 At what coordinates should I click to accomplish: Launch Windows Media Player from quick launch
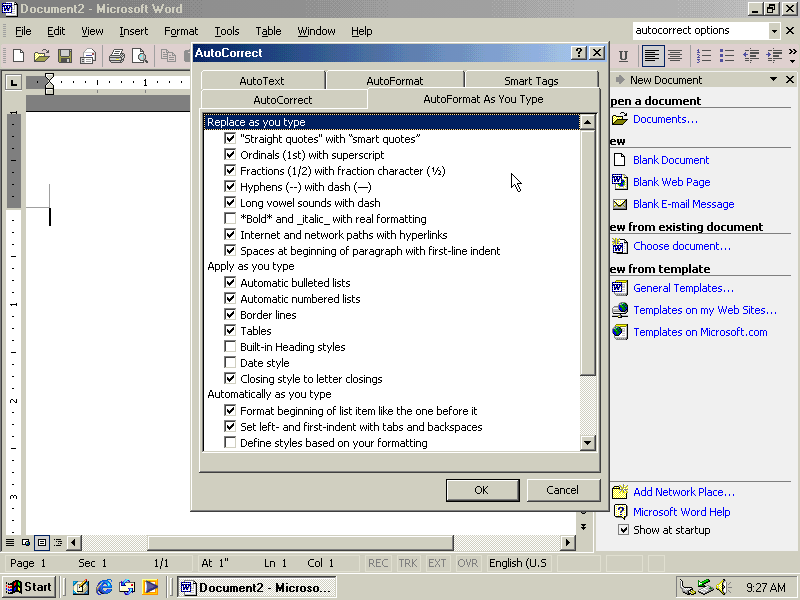150,587
